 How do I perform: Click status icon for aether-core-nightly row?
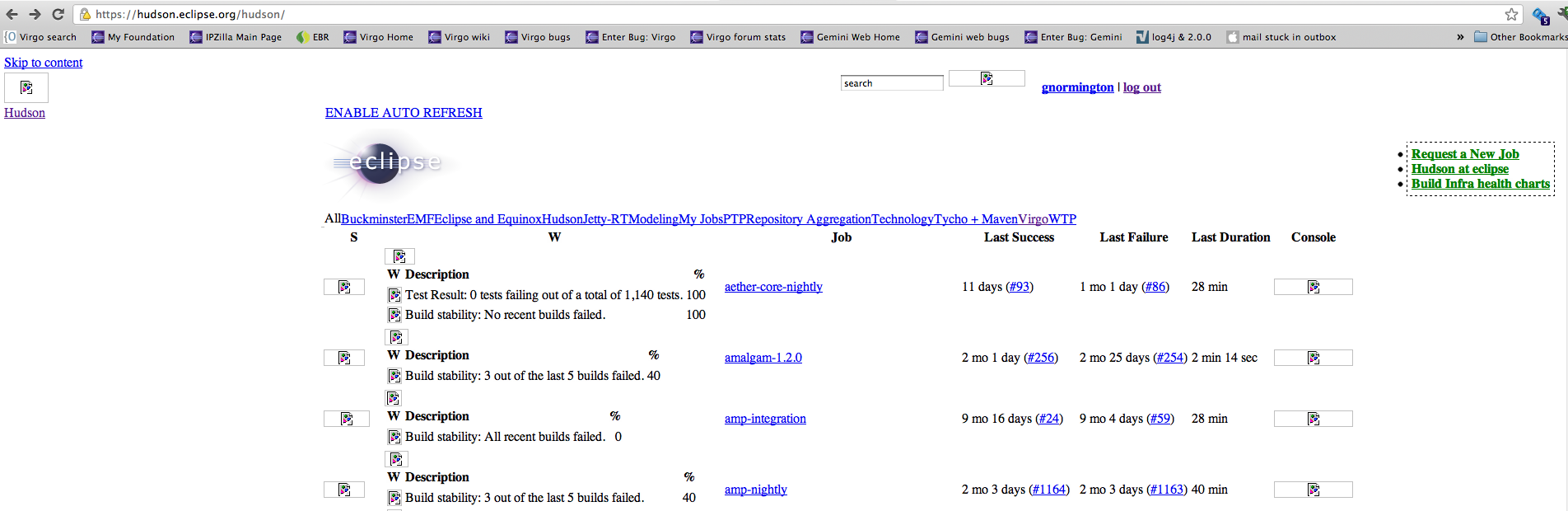(x=344, y=287)
